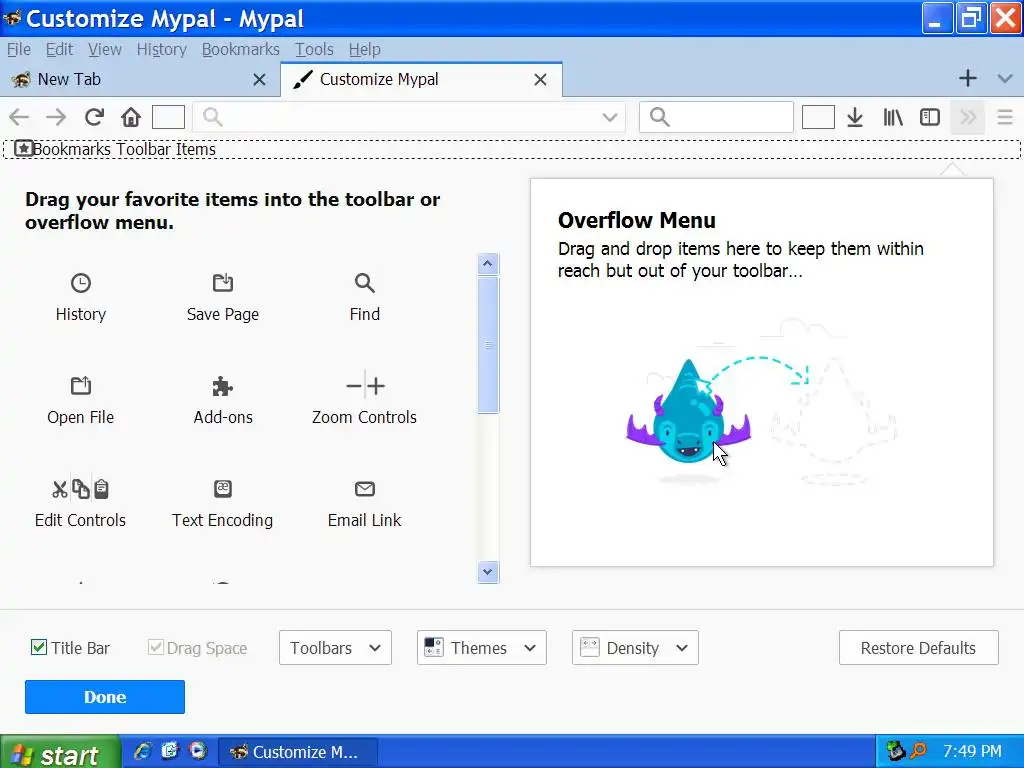
Task: Open the Tools menu
Action: (x=314, y=50)
